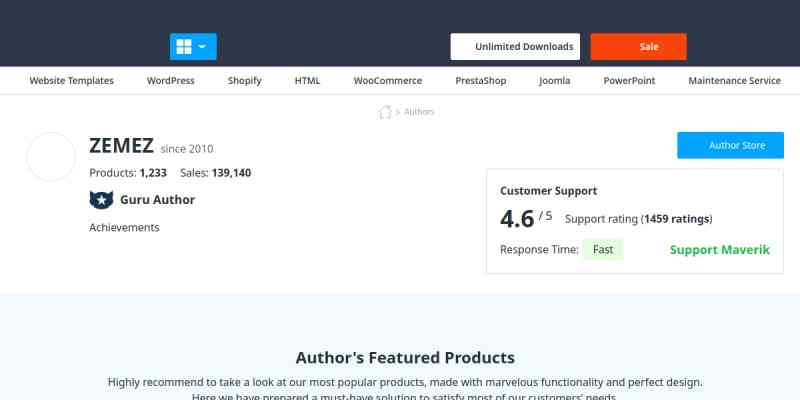Click the Unlimited Downloads button
The height and width of the screenshot is (400, 800).
pyautogui.click(x=515, y=47)
